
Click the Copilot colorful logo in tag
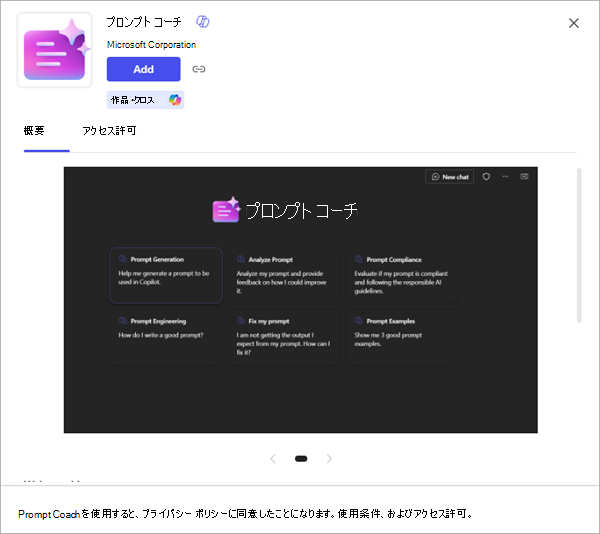(175, 100)
